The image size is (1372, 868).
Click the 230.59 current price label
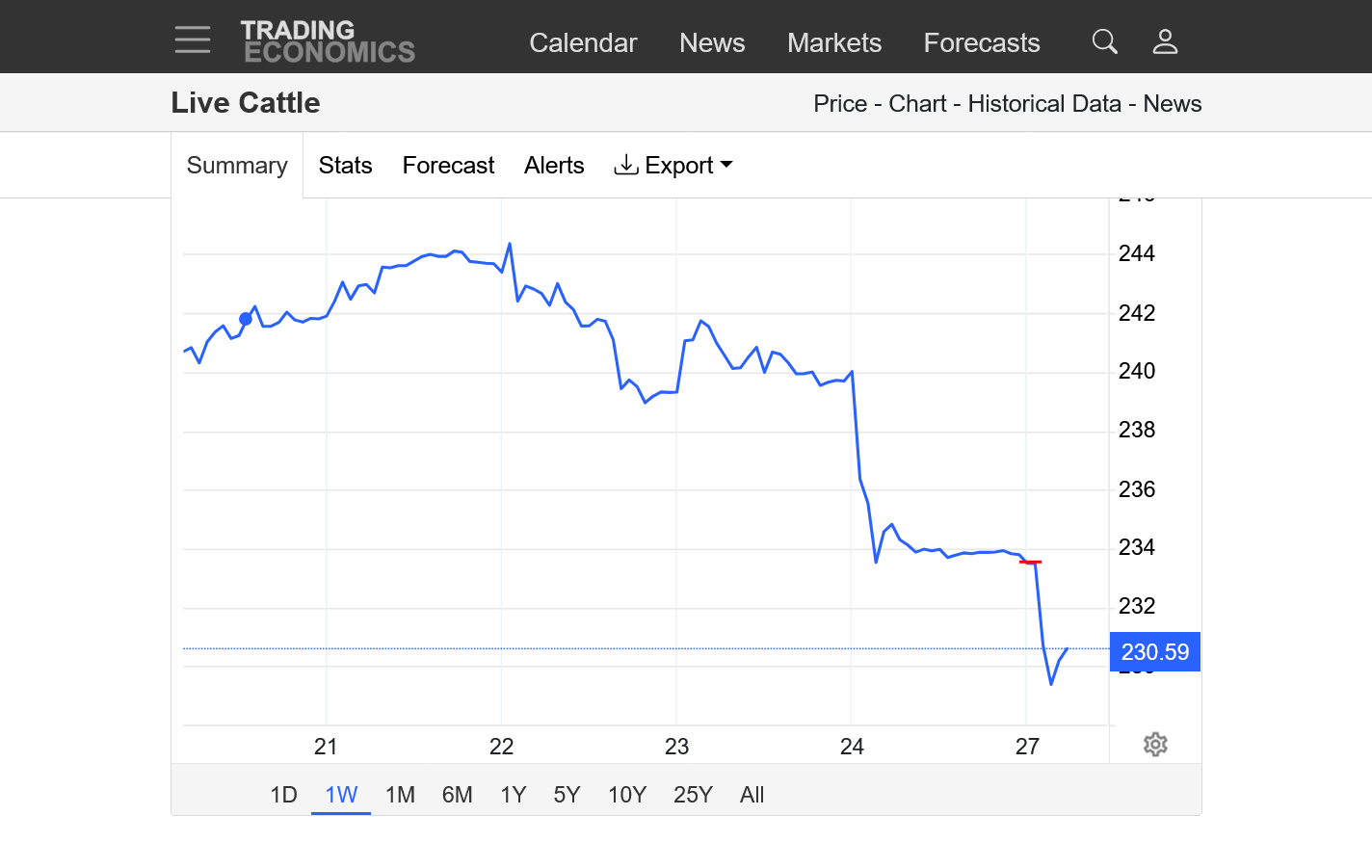pyautogui.click(x=1154, y=652)
